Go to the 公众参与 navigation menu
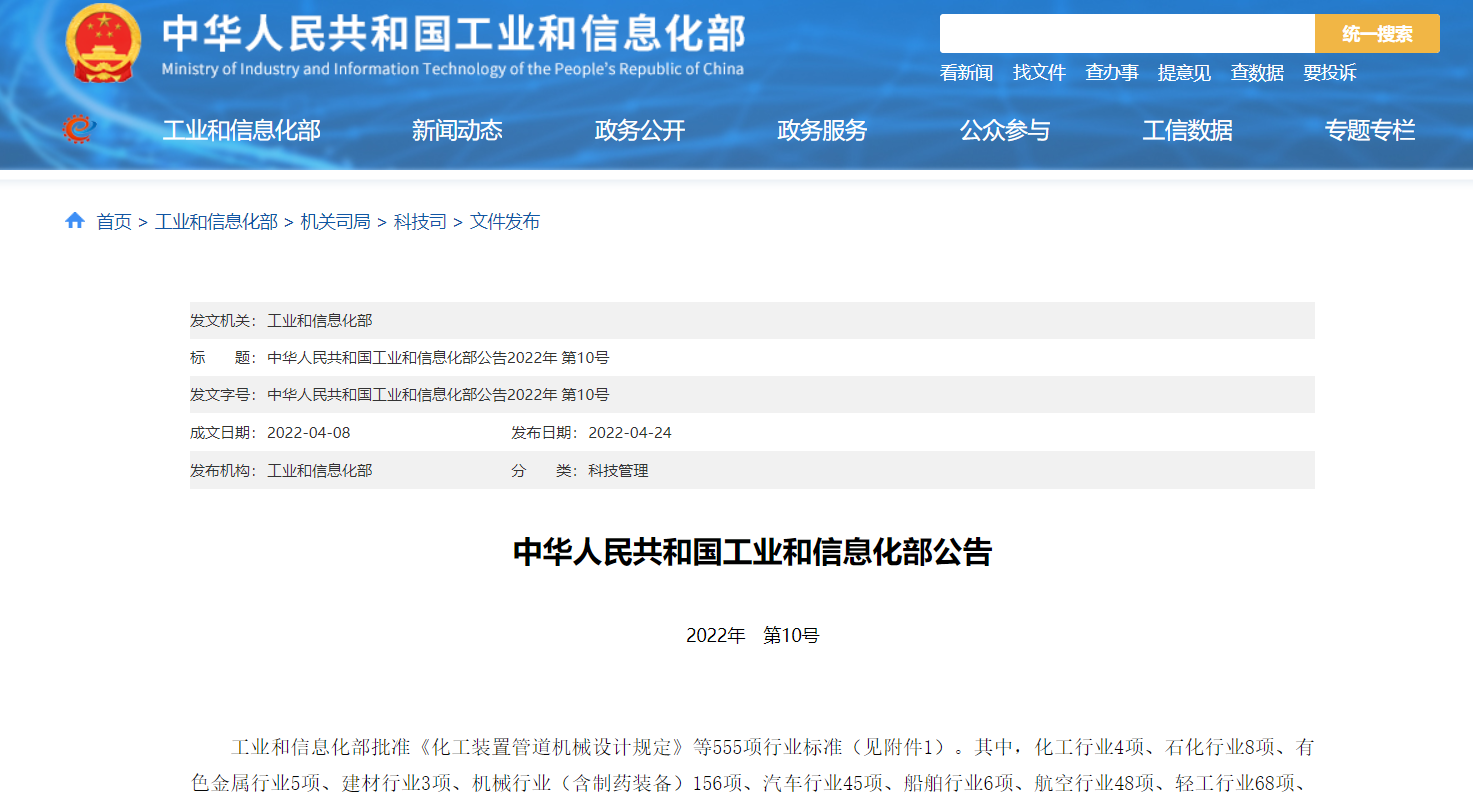 1005,130
